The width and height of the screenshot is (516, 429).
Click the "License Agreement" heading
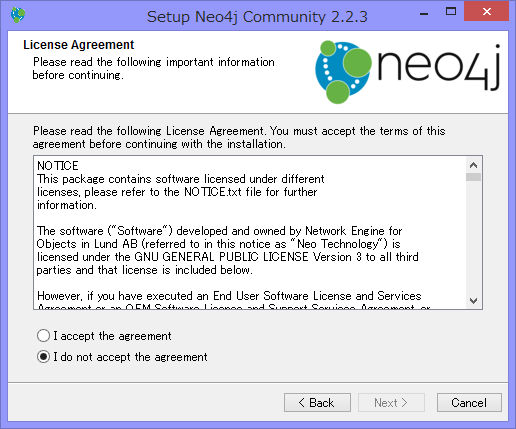79,45
